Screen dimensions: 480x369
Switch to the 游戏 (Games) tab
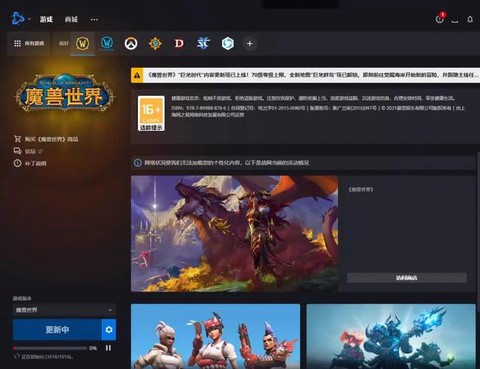point(46,19)
